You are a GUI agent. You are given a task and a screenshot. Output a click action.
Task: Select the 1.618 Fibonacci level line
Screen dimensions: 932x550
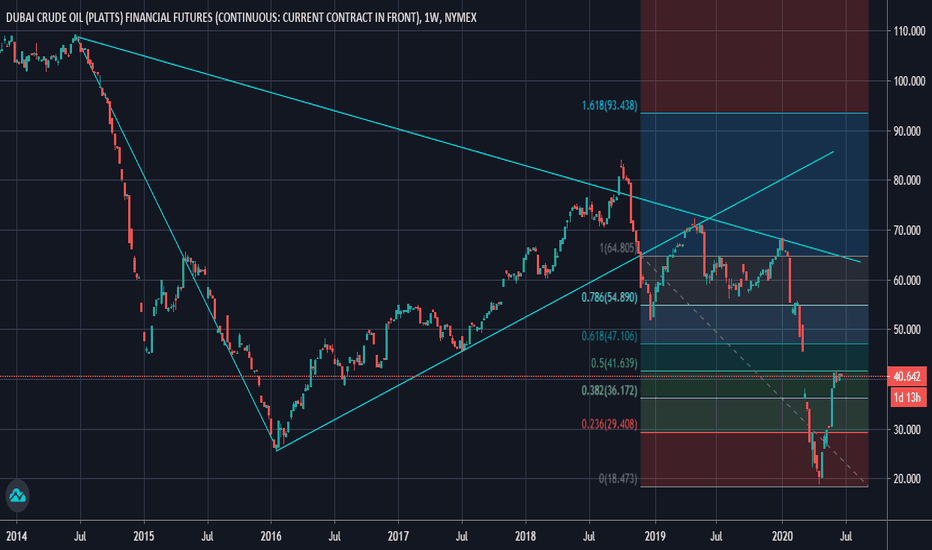pyautogui.click(x=754, y=113)
